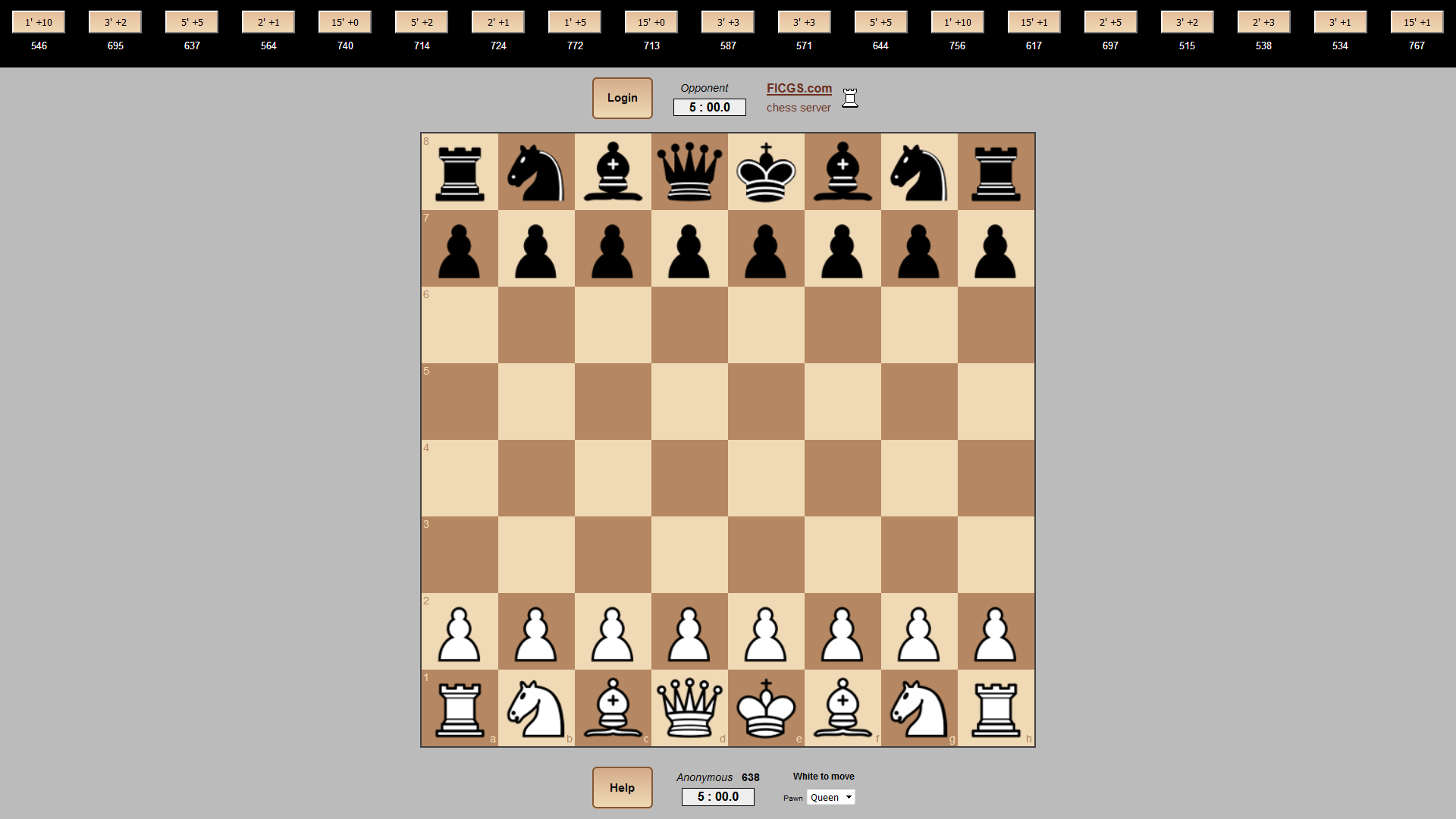1456x819 pixels.
Task: Click the Anonymous player clock field
Action: point(717,796)
